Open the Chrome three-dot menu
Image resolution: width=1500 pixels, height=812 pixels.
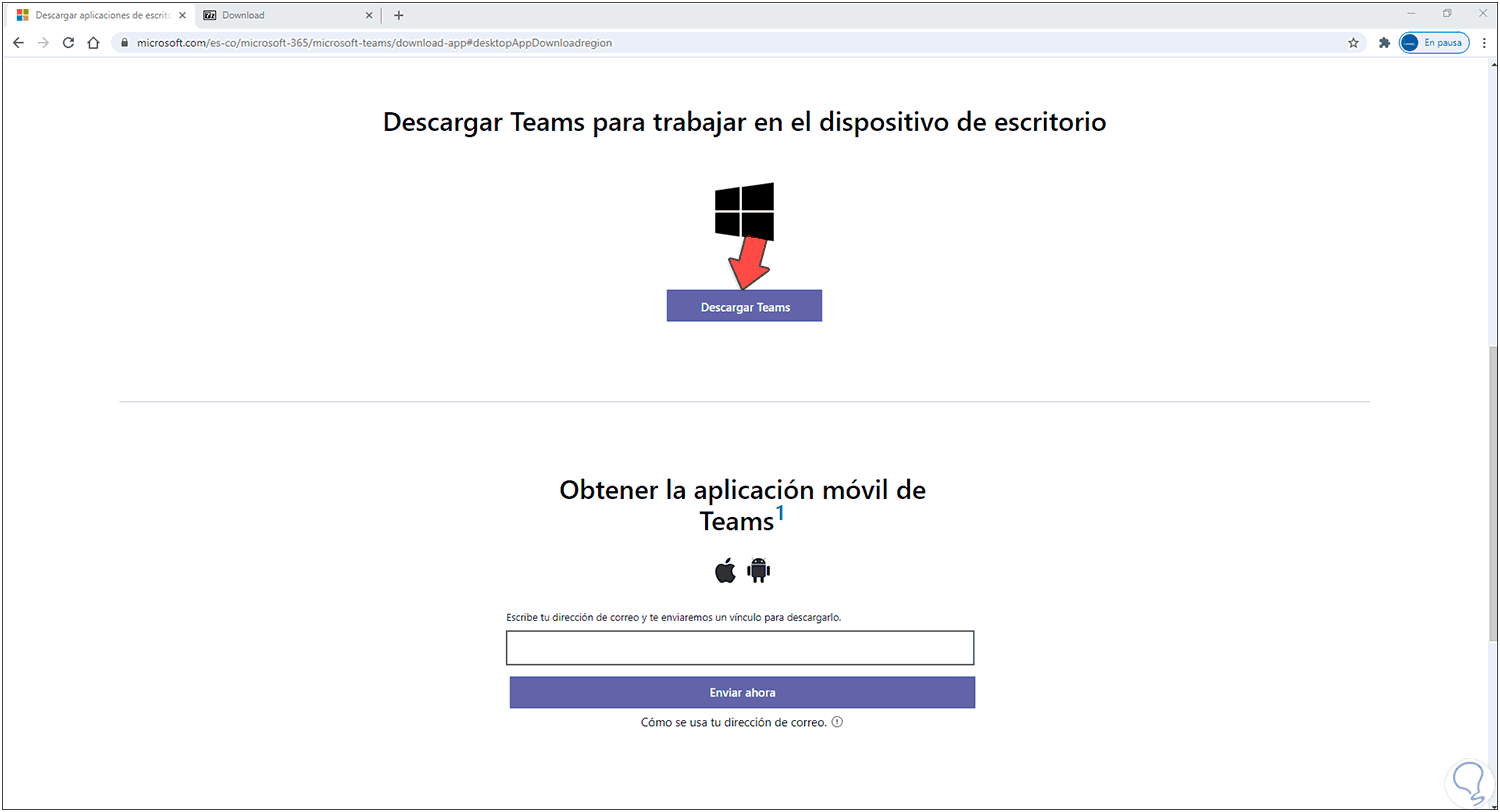[x=1483, y=43]
